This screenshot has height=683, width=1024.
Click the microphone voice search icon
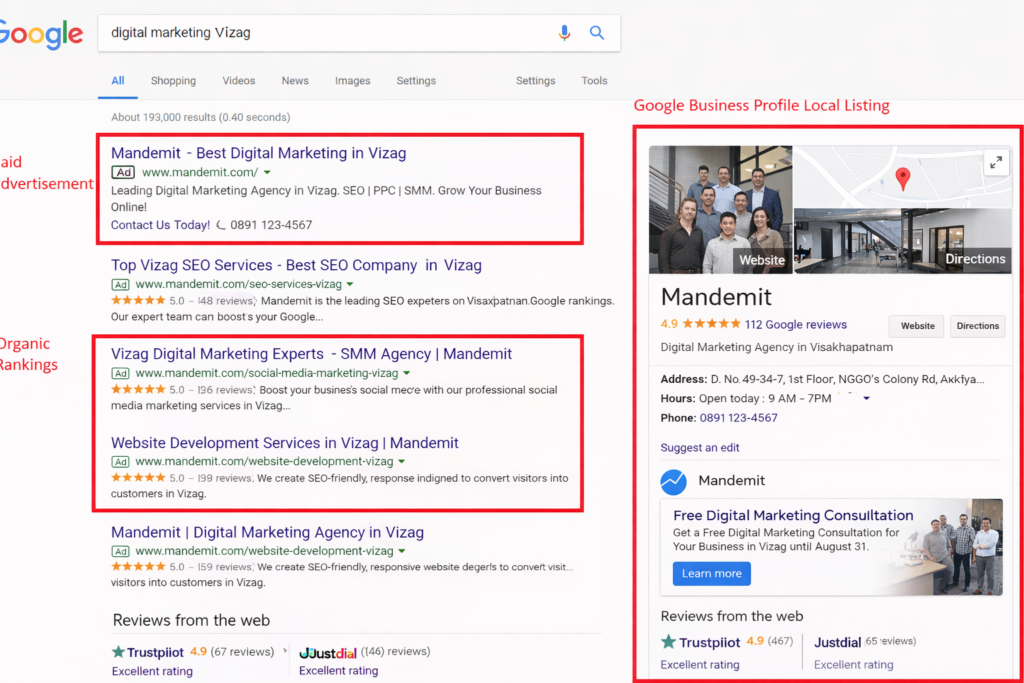pos(564,33)
